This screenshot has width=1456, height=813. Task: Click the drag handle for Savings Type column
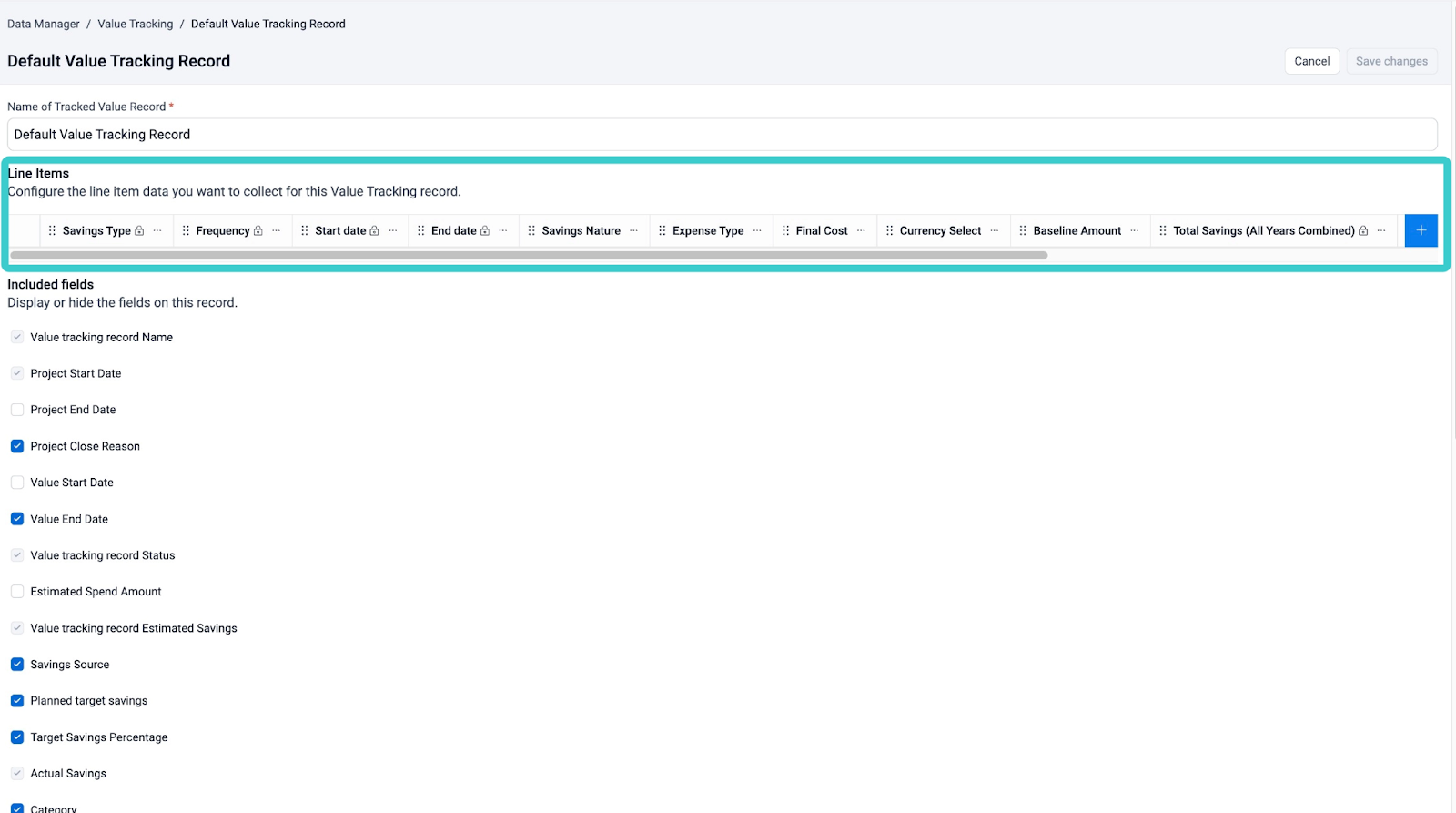tap(52, 231)
